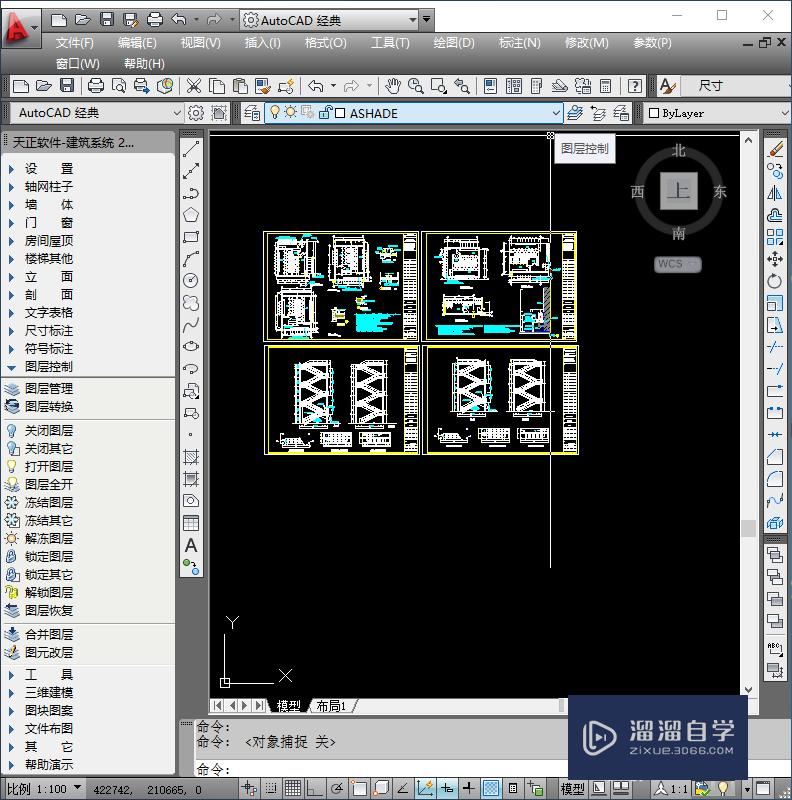792x800 pixels.
Task: Select the Line draw tool
Action: pos(191,149)
